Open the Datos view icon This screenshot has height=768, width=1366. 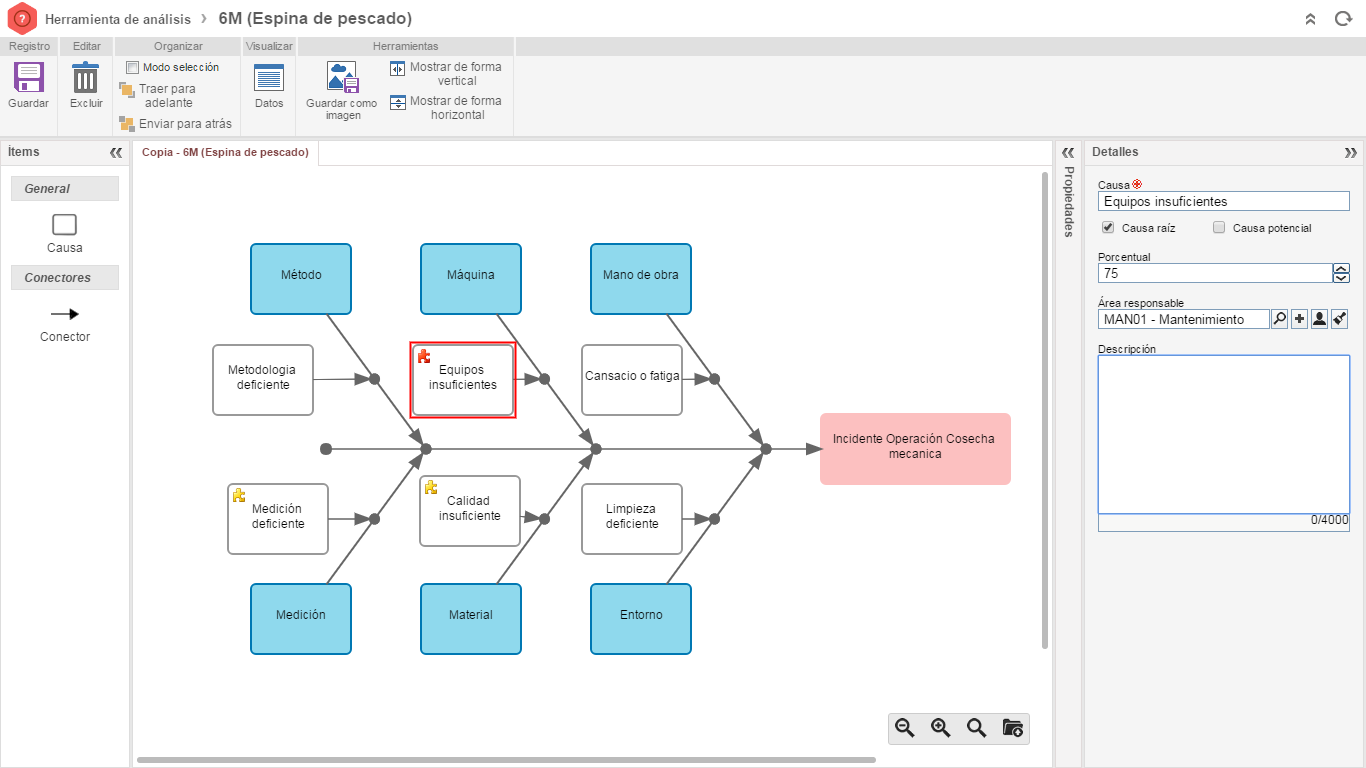pyautogui.click(x=269, y=78)
